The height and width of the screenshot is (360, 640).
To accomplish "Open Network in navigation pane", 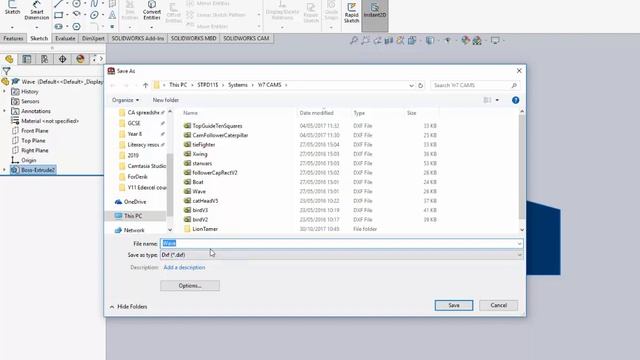I will (134, 230).
